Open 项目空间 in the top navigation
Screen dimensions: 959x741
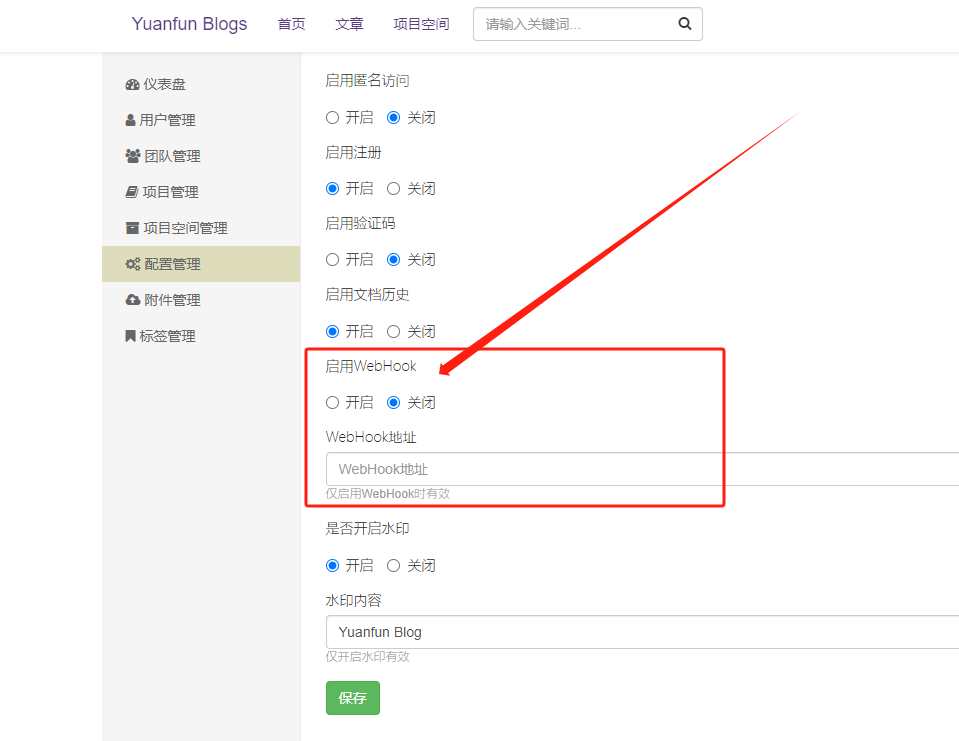click(x=421, y=24)
